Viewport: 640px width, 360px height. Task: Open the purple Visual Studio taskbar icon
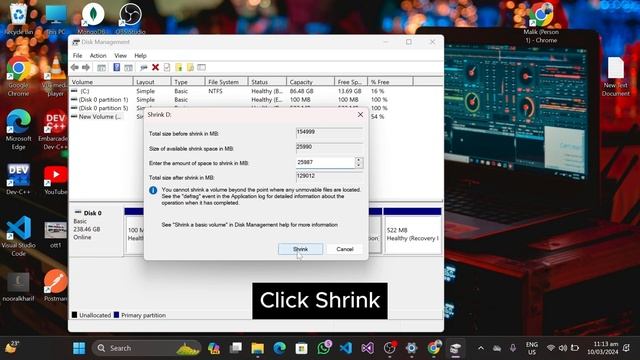point(367,348)
